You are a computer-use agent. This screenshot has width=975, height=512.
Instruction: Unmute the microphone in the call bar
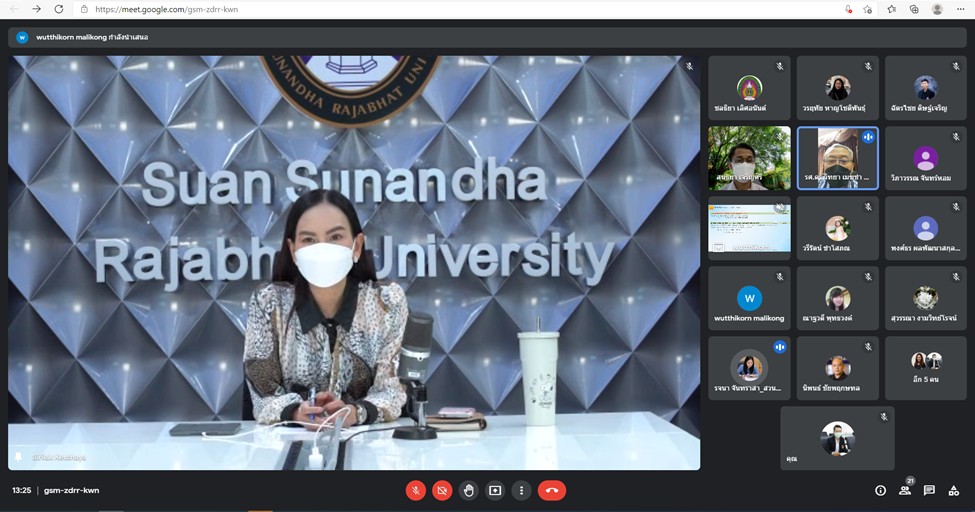click(416, 490)
